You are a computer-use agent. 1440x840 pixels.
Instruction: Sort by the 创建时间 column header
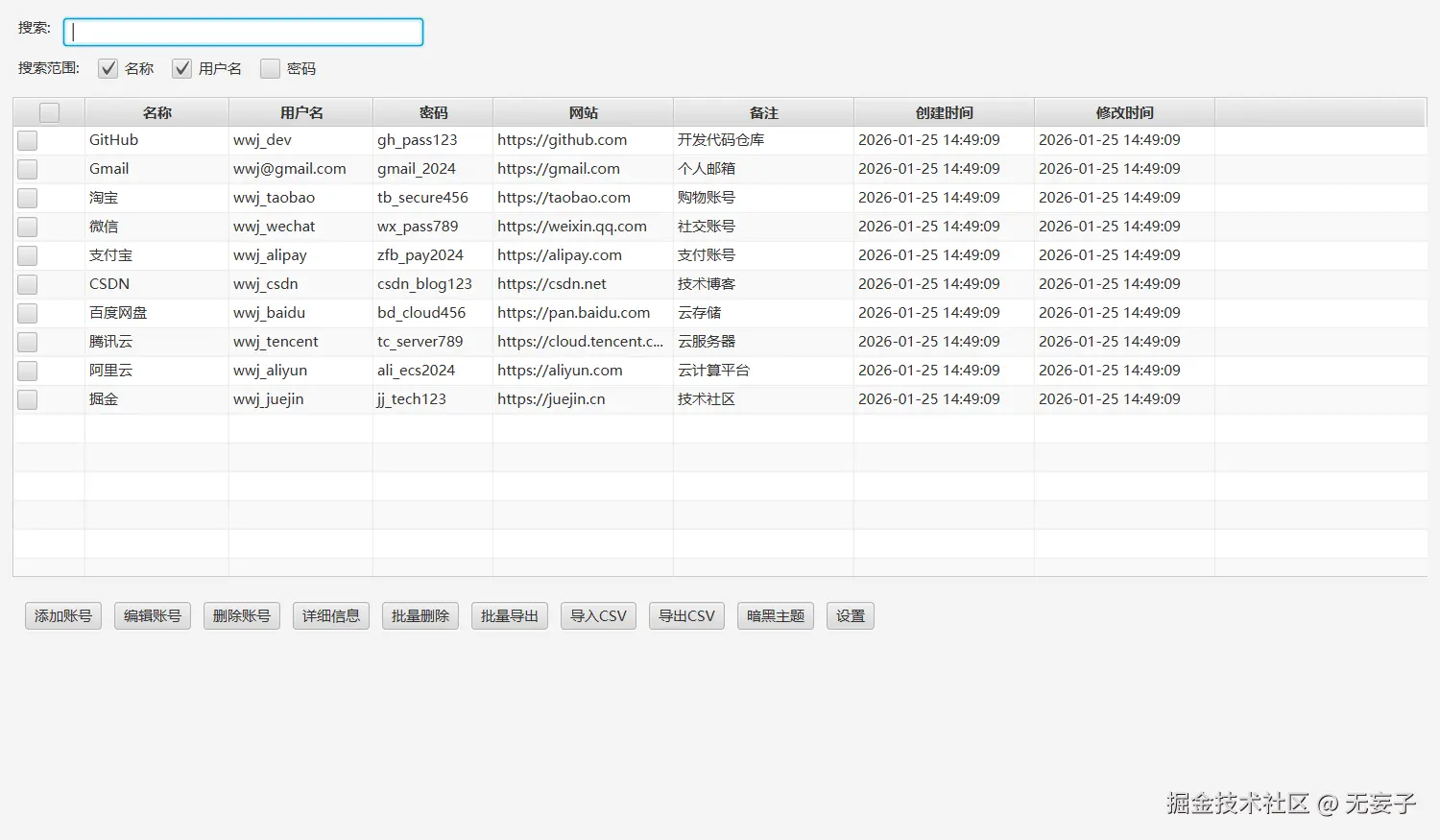point(945,112)
